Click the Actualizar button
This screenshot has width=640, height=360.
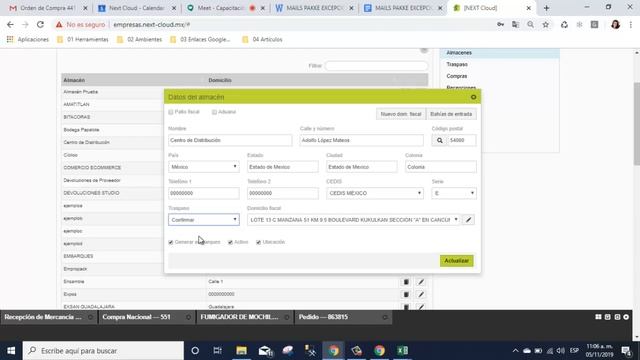click(x=456, y=261)
